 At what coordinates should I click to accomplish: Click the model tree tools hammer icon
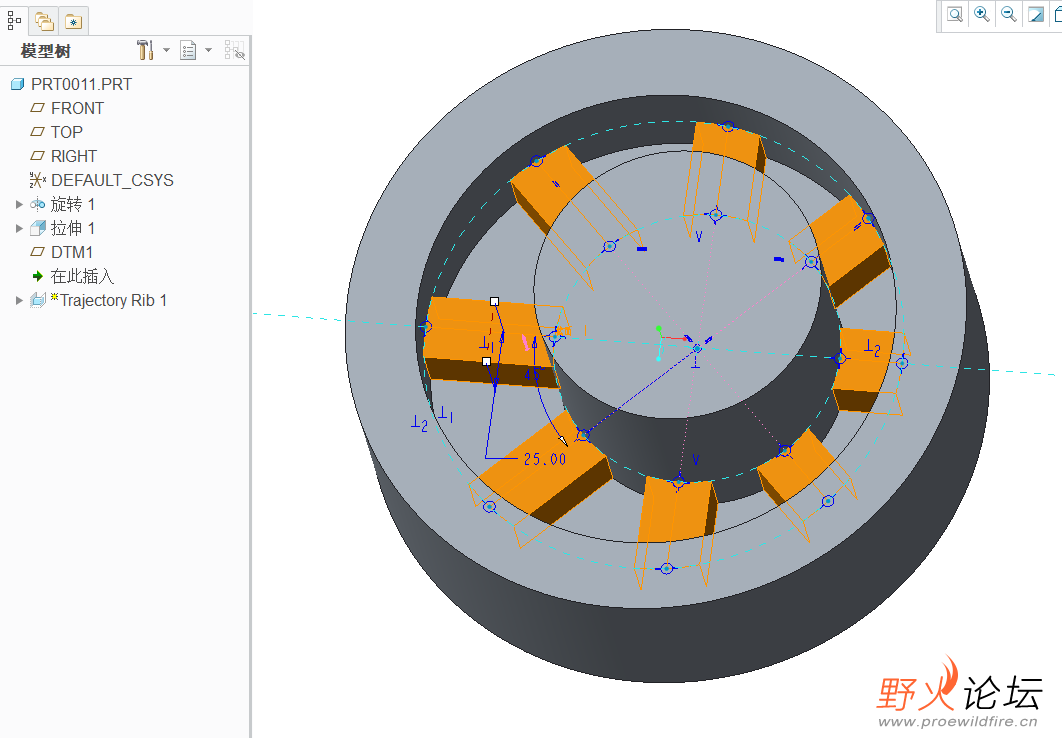pos(144,50)
